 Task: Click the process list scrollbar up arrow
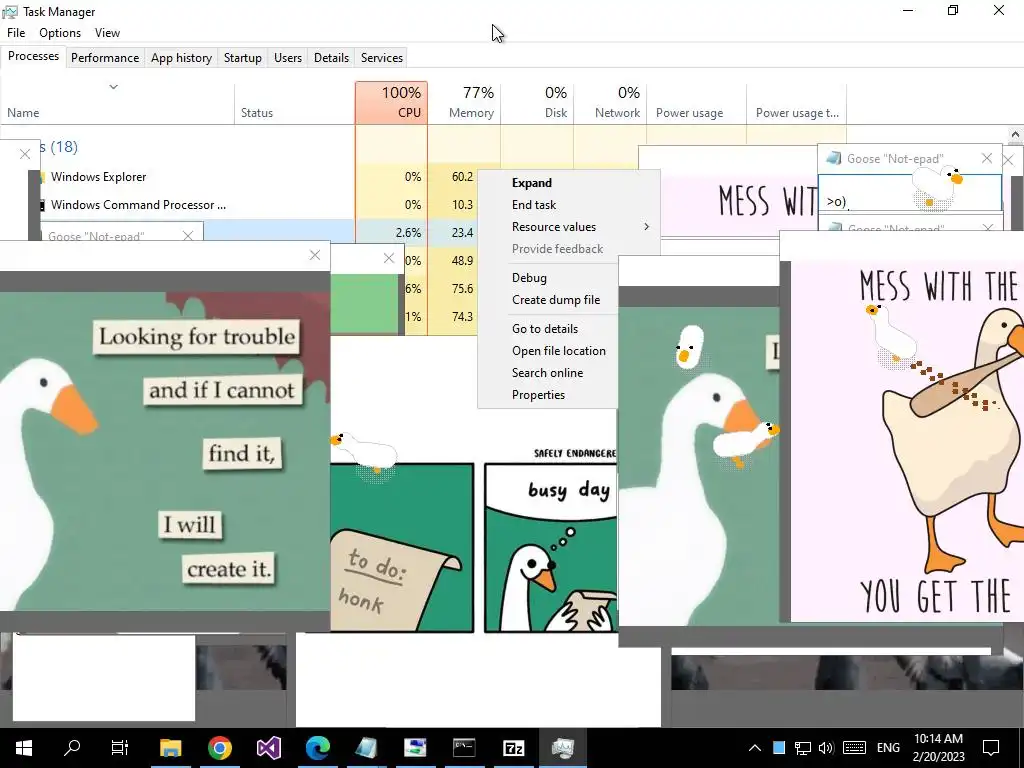1015,135
